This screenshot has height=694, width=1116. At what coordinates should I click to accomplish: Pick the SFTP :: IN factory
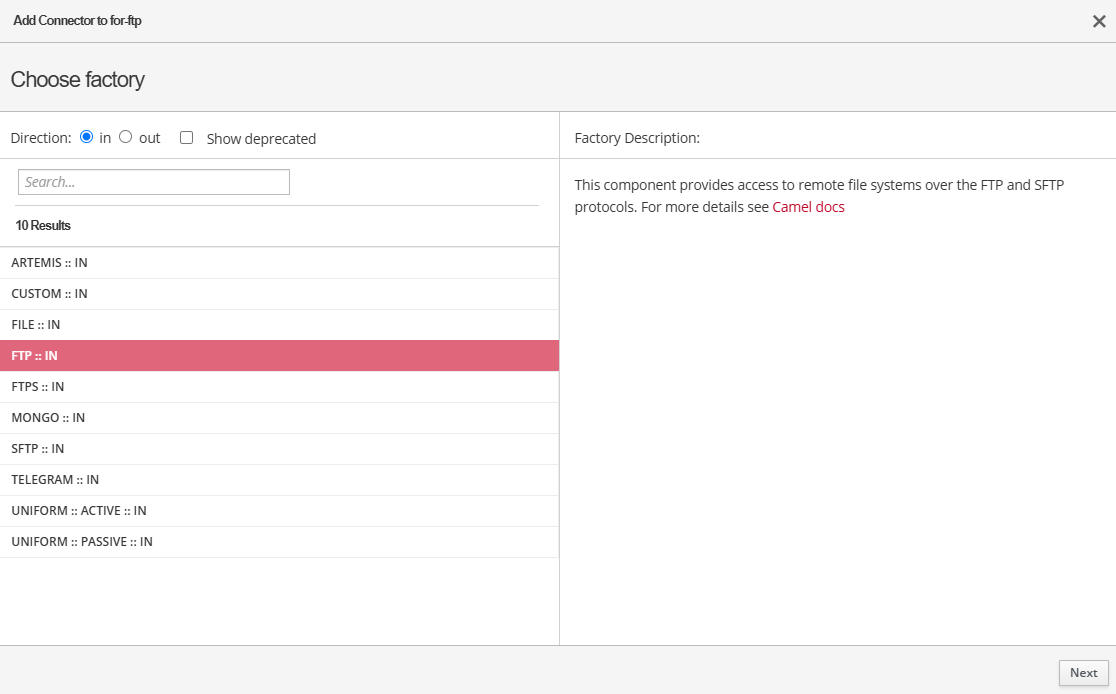click(x=38, y=449)
